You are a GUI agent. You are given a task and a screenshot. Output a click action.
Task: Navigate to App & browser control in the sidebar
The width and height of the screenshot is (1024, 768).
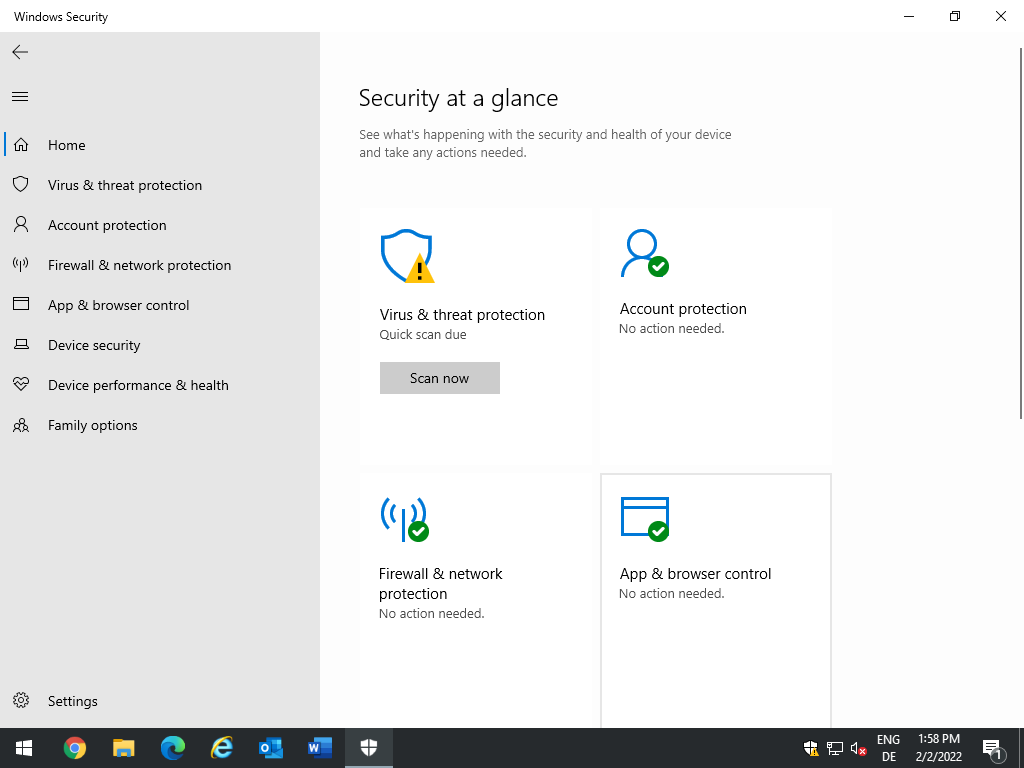coord(118,305)
